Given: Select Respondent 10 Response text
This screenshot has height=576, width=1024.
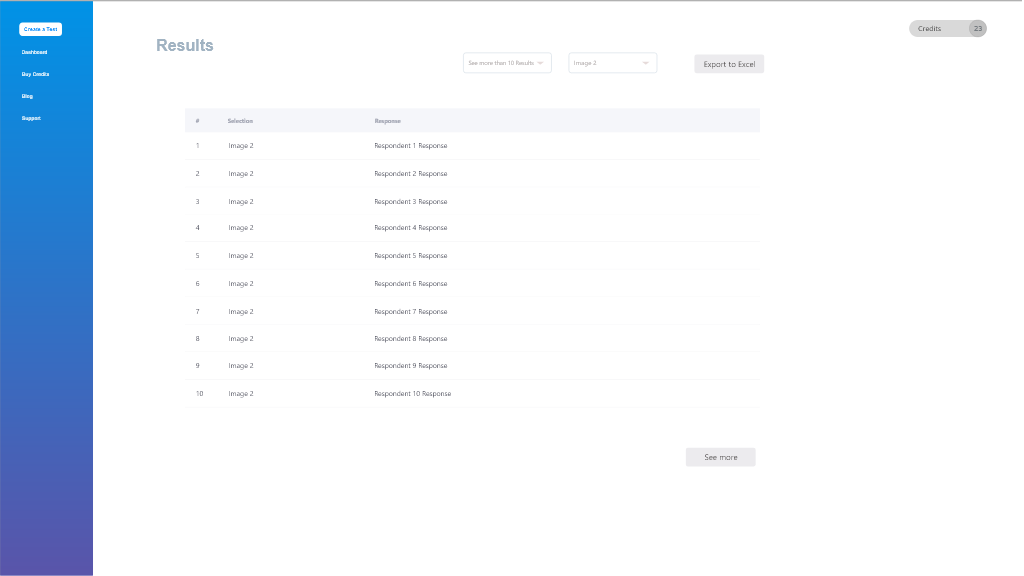Looking at the screenshot, I should (x=413, y=394).
